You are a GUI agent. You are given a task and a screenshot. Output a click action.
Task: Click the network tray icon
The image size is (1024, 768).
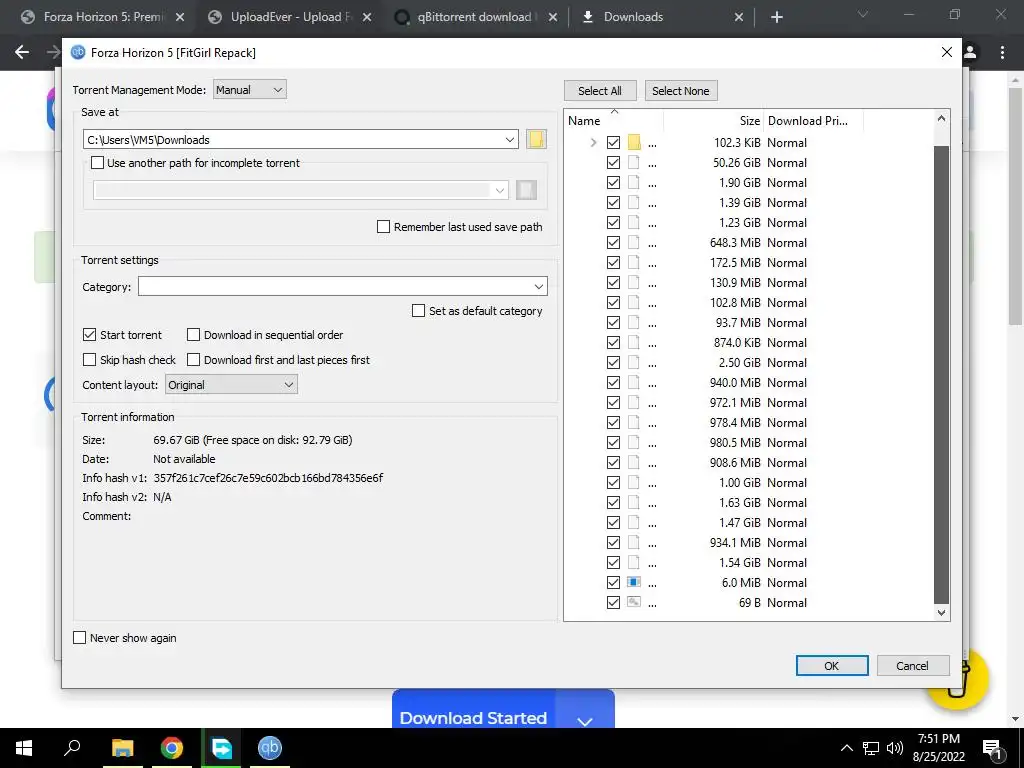[x=871, y=748]
